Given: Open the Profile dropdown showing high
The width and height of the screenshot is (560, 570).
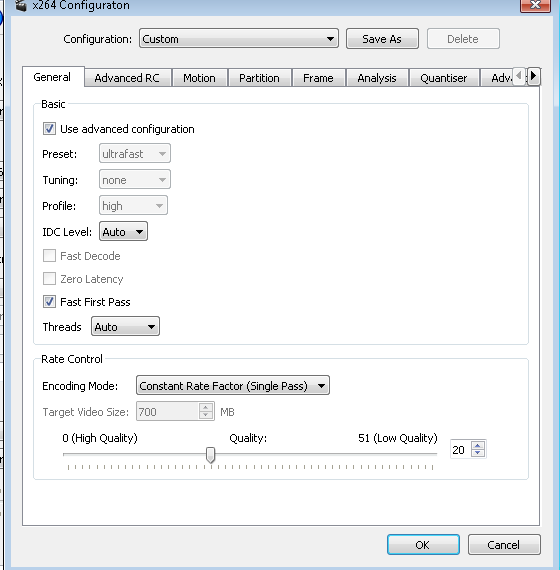Looking at the screenshot, I should coord(133,205).
